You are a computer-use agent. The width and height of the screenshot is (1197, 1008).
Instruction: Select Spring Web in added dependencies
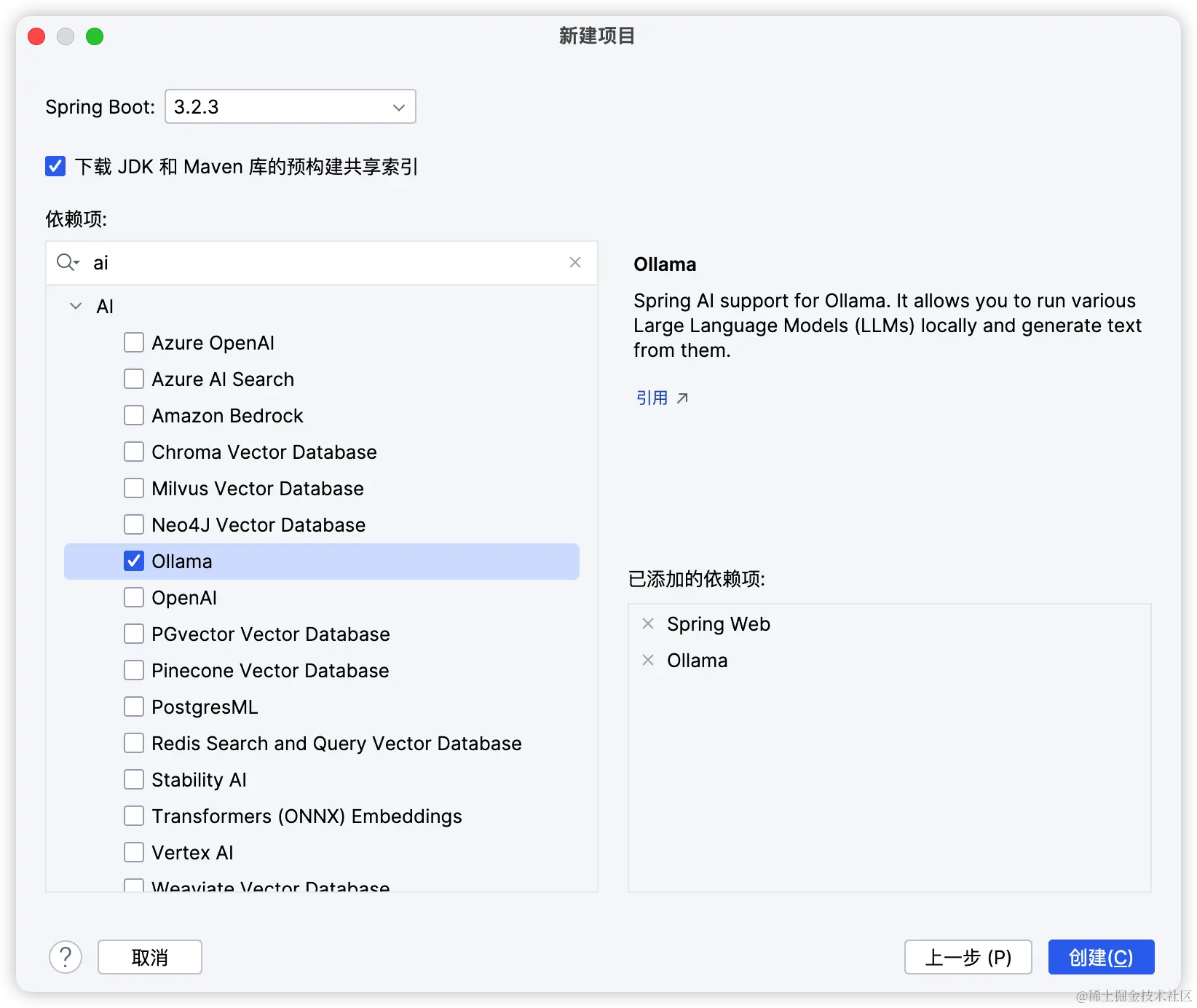(x=719, y=624)
